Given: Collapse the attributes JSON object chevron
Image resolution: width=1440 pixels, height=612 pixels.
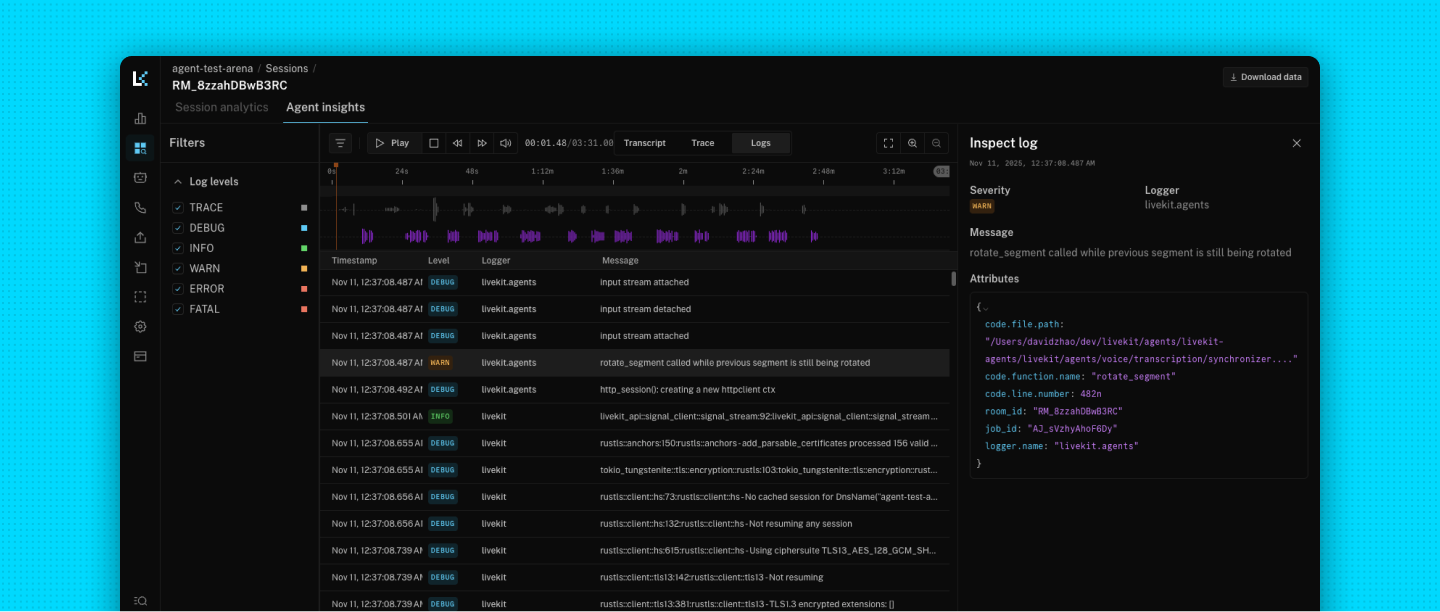Looking at the screenshot, I should tap(985, 308).
